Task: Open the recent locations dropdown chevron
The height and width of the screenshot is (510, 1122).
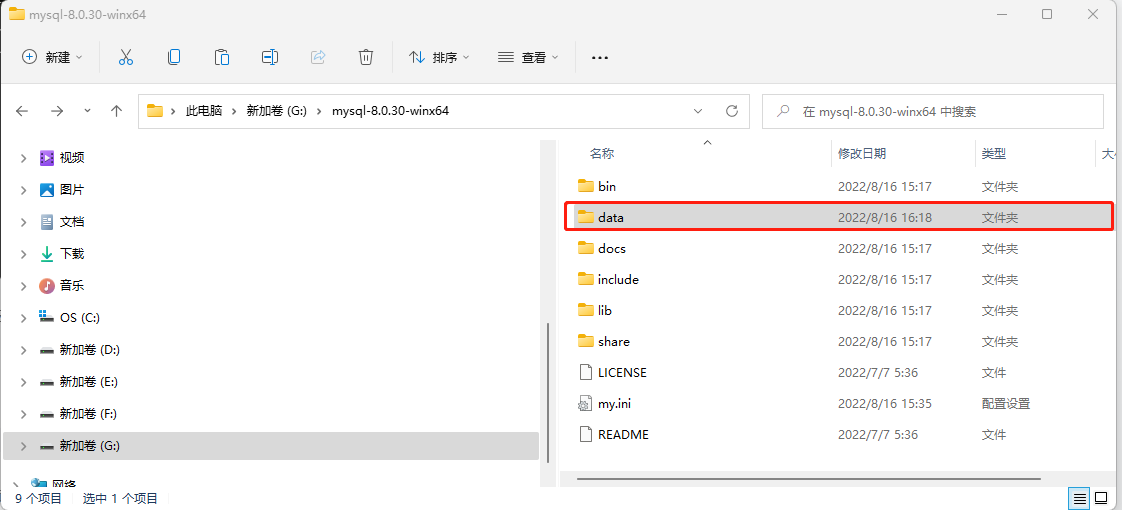Action: 87,111
